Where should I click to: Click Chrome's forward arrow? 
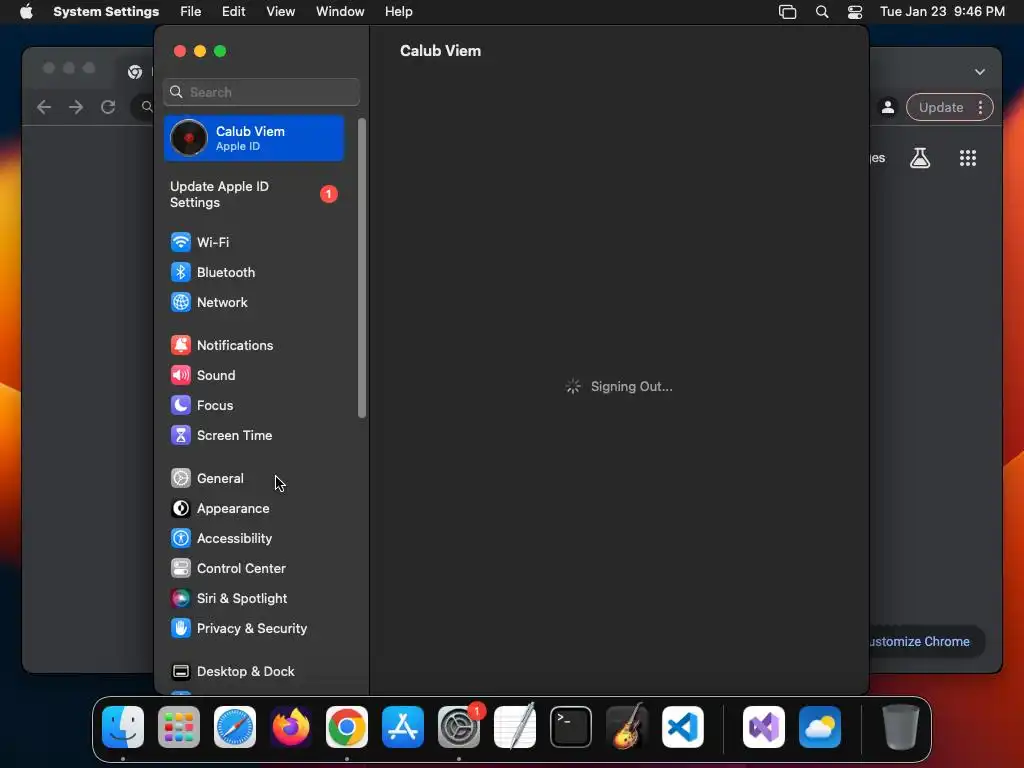click(76, 107)
